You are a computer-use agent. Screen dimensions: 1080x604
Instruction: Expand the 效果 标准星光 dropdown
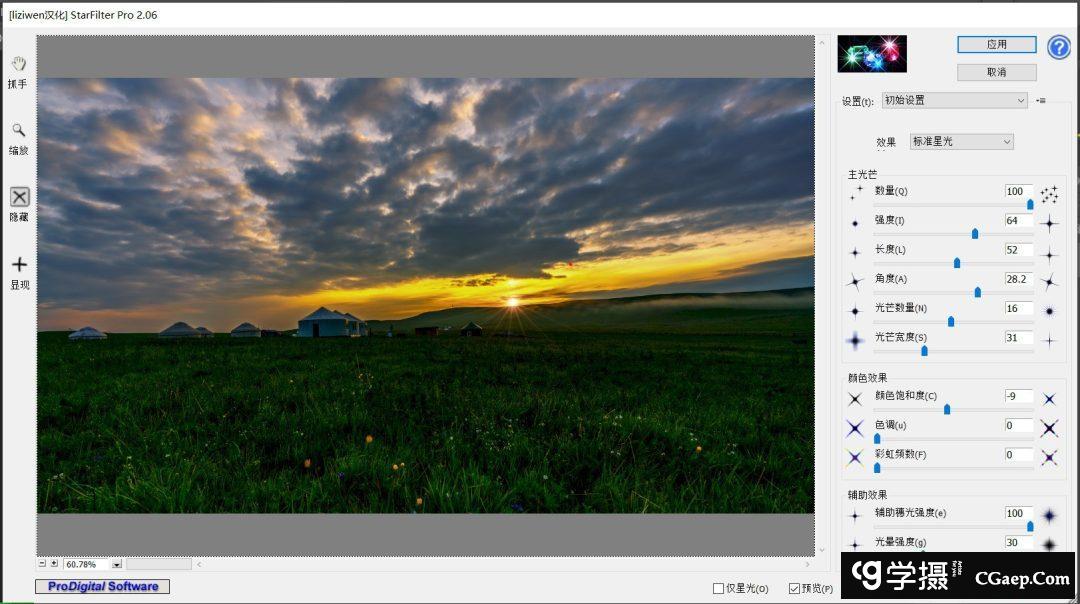pos(961,142)
